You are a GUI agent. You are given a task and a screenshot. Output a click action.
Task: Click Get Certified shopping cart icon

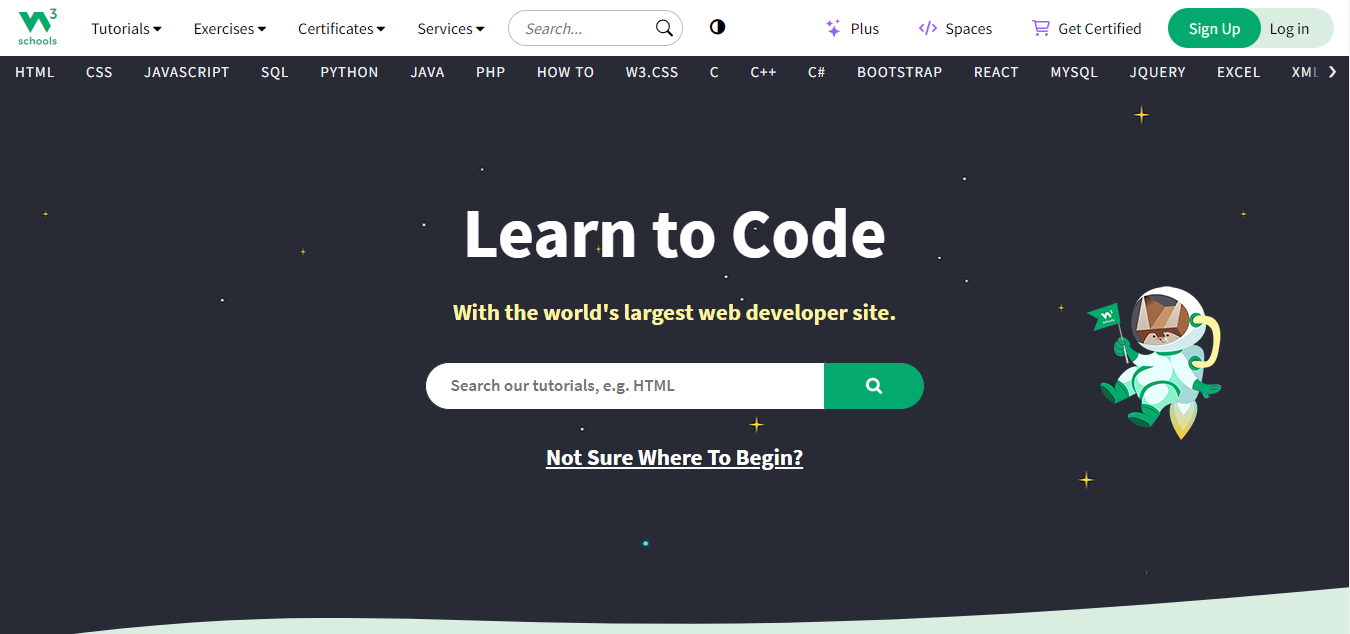[1041, 28]
